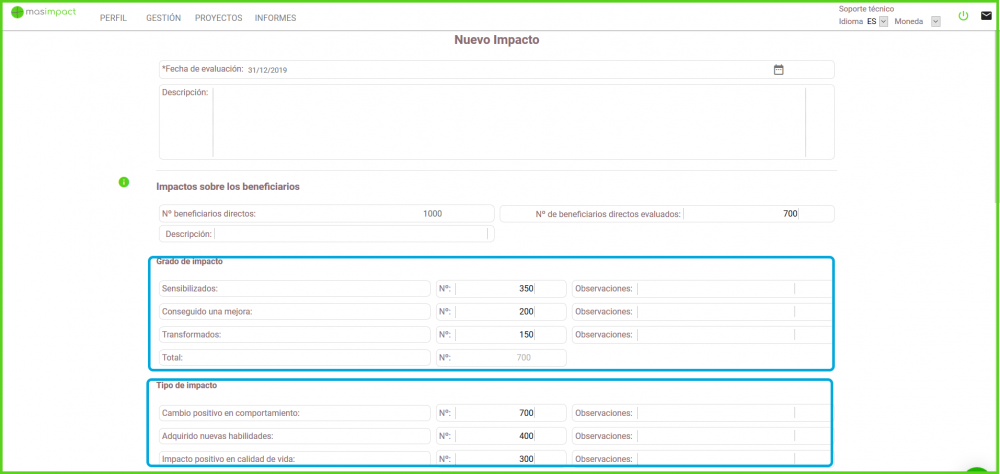
Task: Click the Fecha de evaluación date field
Action: (500, 70)
